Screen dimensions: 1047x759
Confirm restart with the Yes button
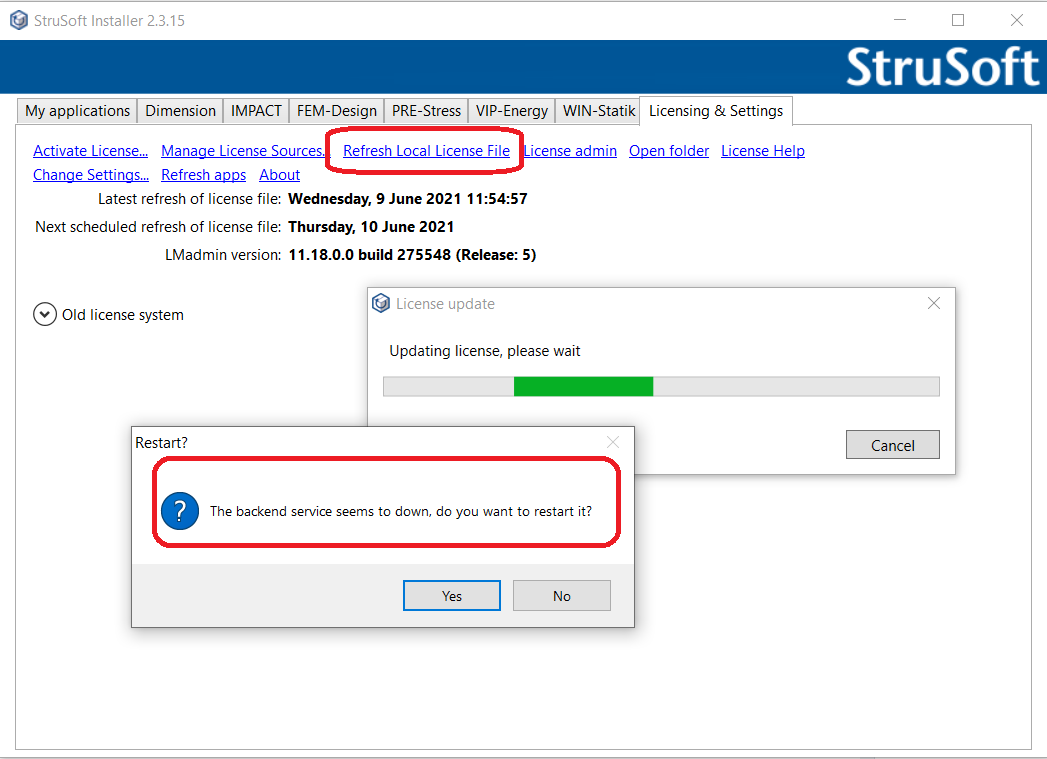(452, 595)
